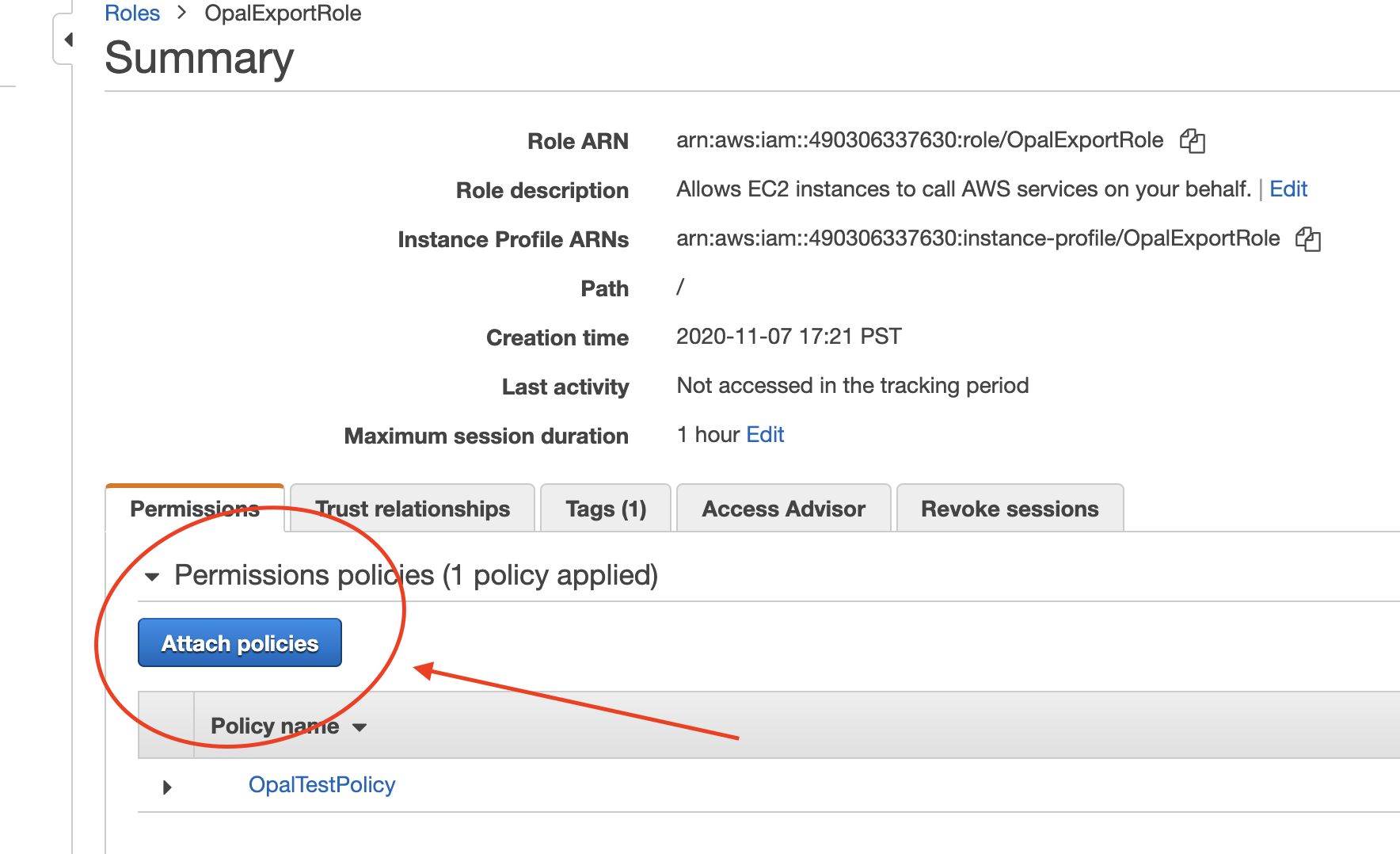Open the Tags (1) tab

[606, 509]
